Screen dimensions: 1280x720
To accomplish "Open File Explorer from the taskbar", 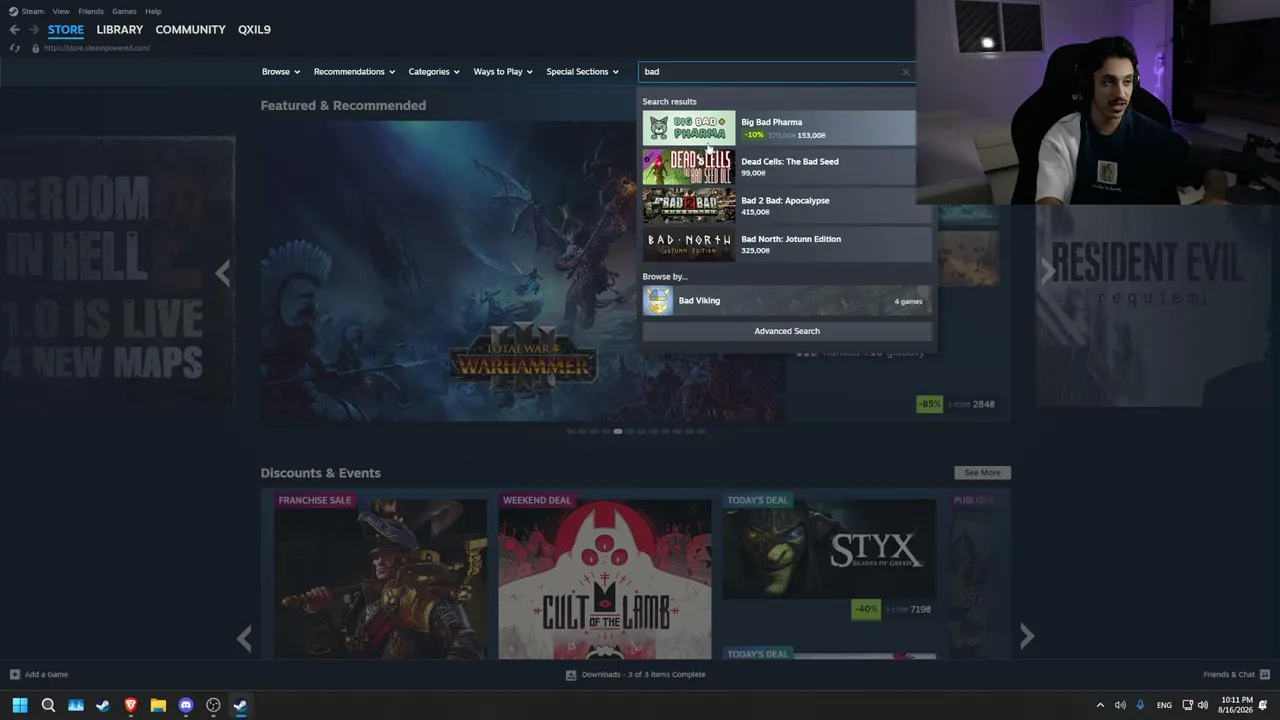I will (158, 705).
